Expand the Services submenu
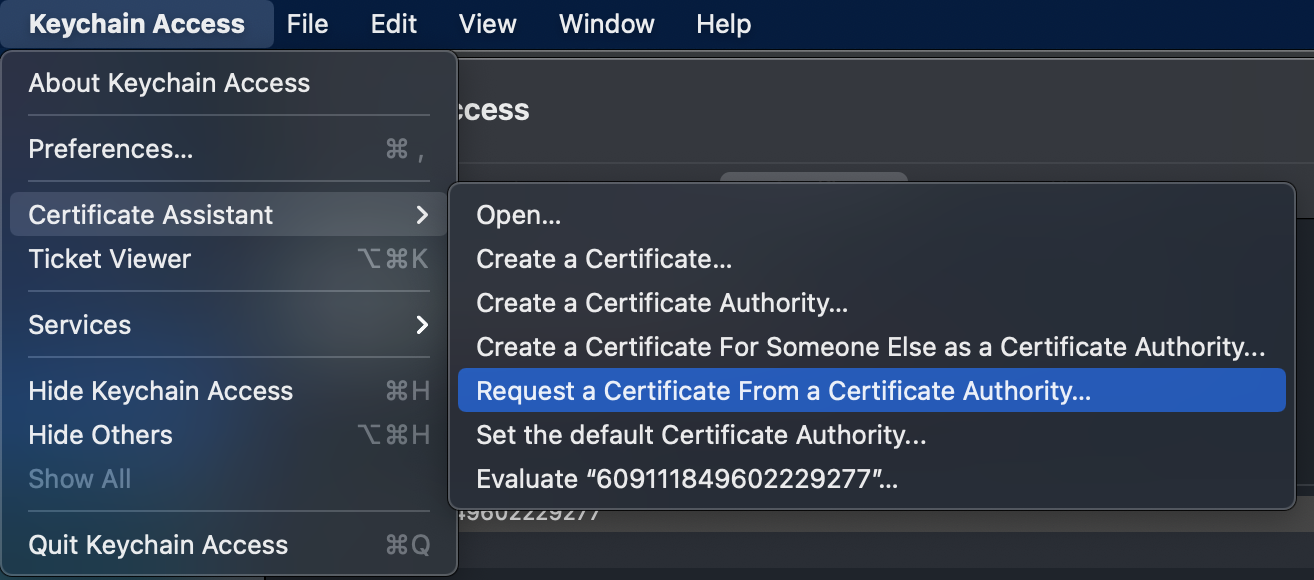This screenshot has width=1314, height=580. [80, 324]
